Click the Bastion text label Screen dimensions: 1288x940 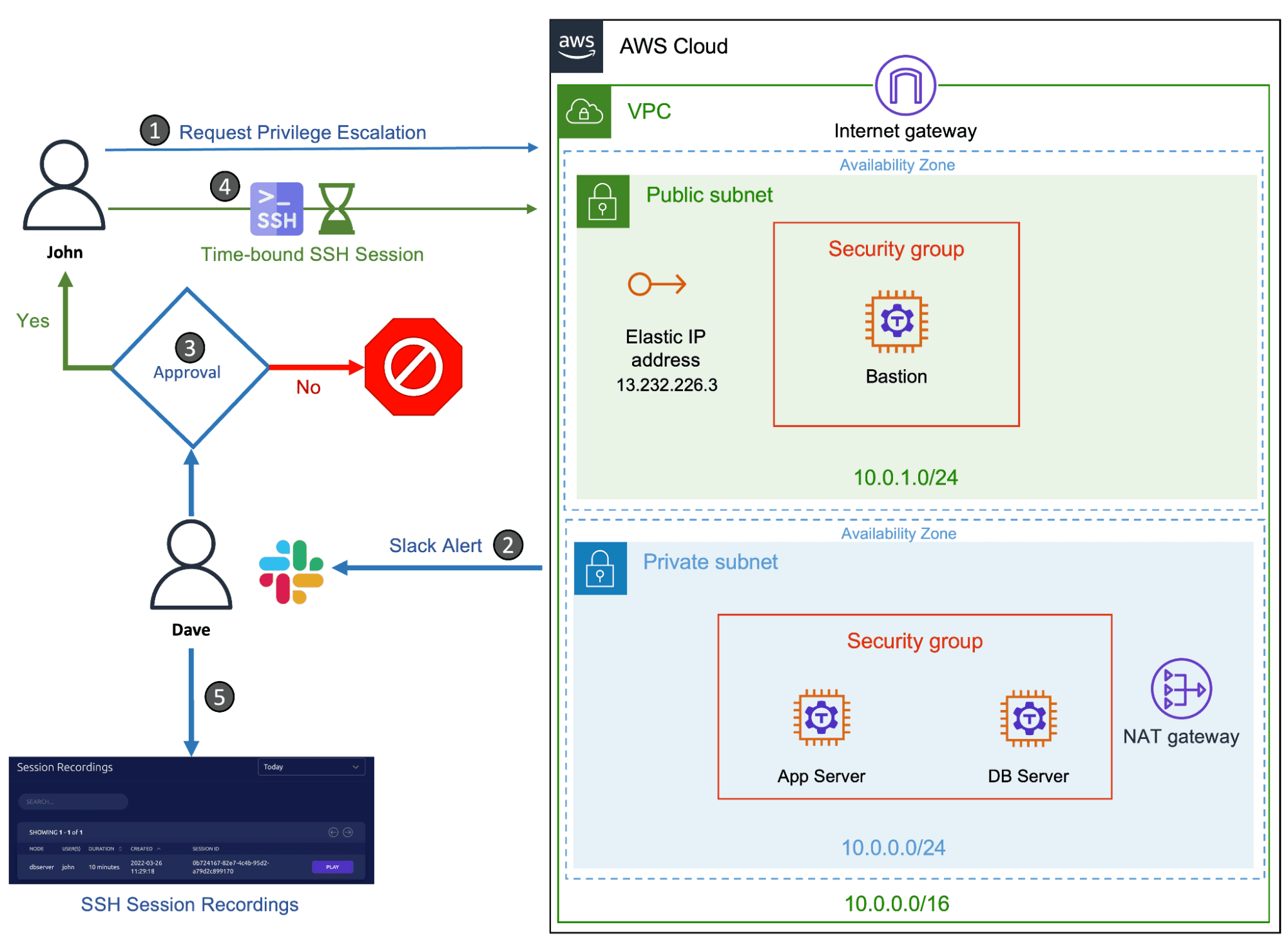point(896,376)
